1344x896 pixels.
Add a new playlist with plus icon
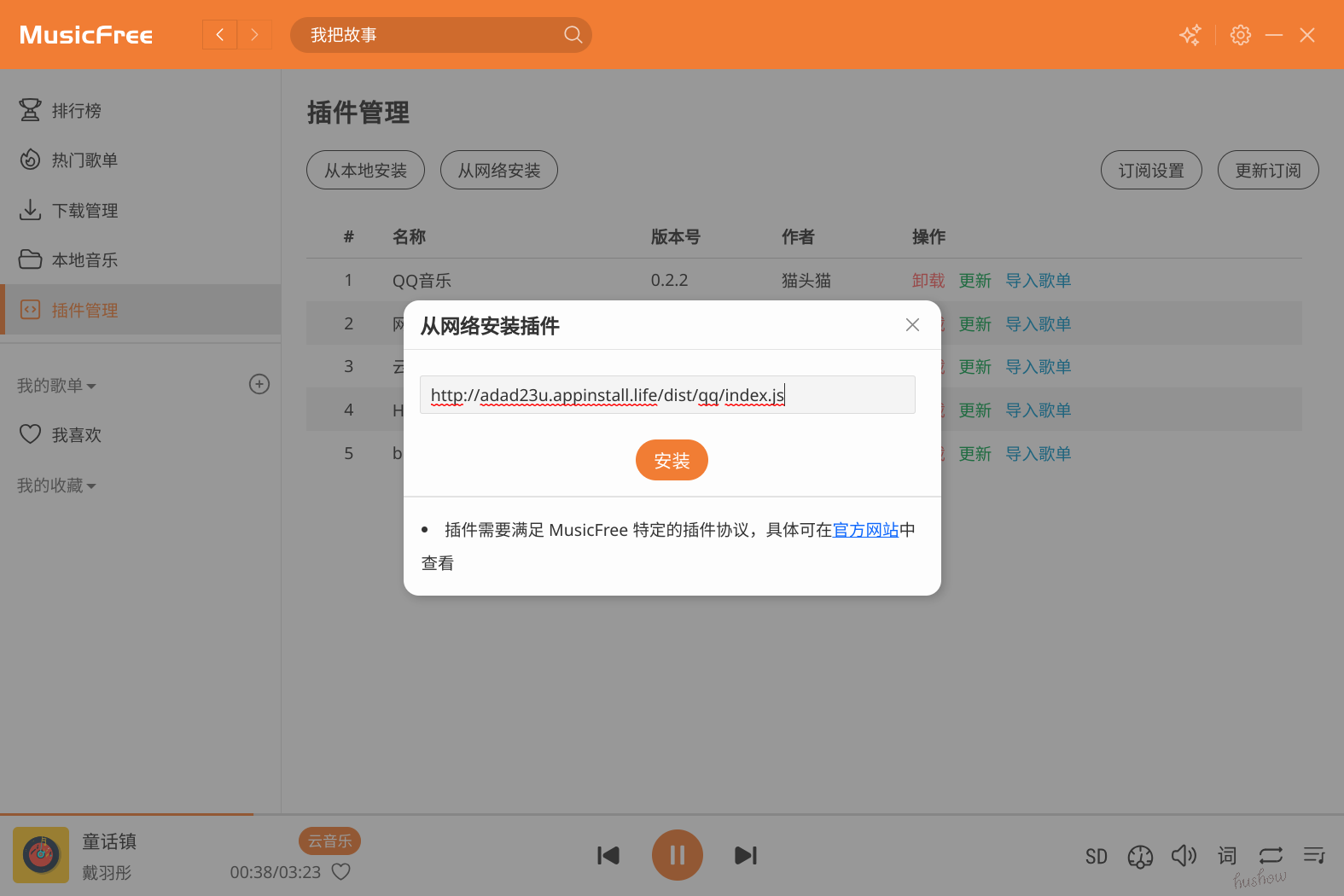point(259,384)
